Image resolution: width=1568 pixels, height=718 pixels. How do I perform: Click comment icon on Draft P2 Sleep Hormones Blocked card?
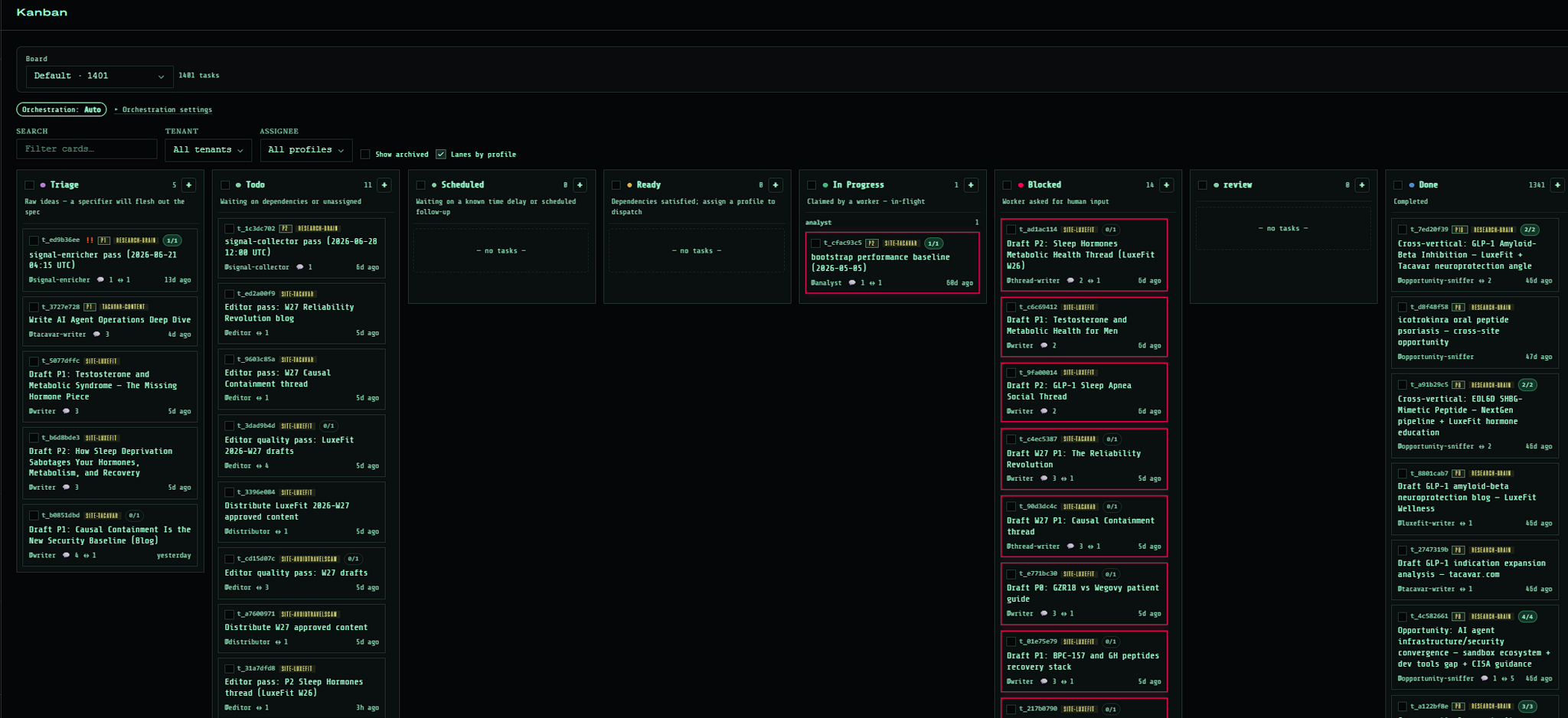point(1070,281)
